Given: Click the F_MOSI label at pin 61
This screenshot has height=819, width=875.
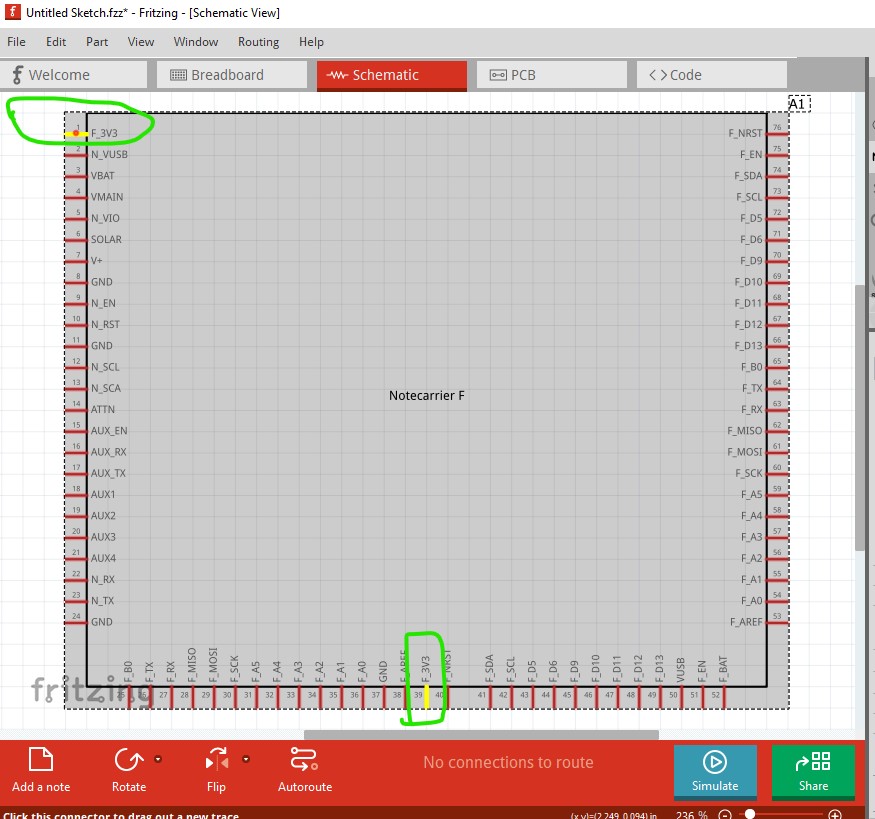Looking at the screenshot, I should click(744, 451).
